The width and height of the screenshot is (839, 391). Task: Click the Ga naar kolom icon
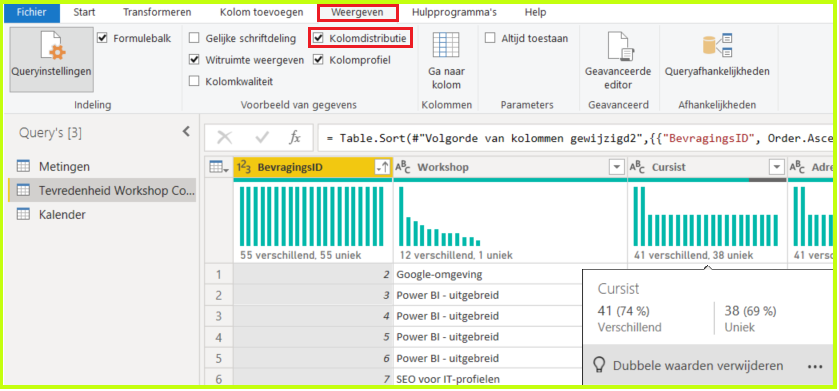click(446, 45)
